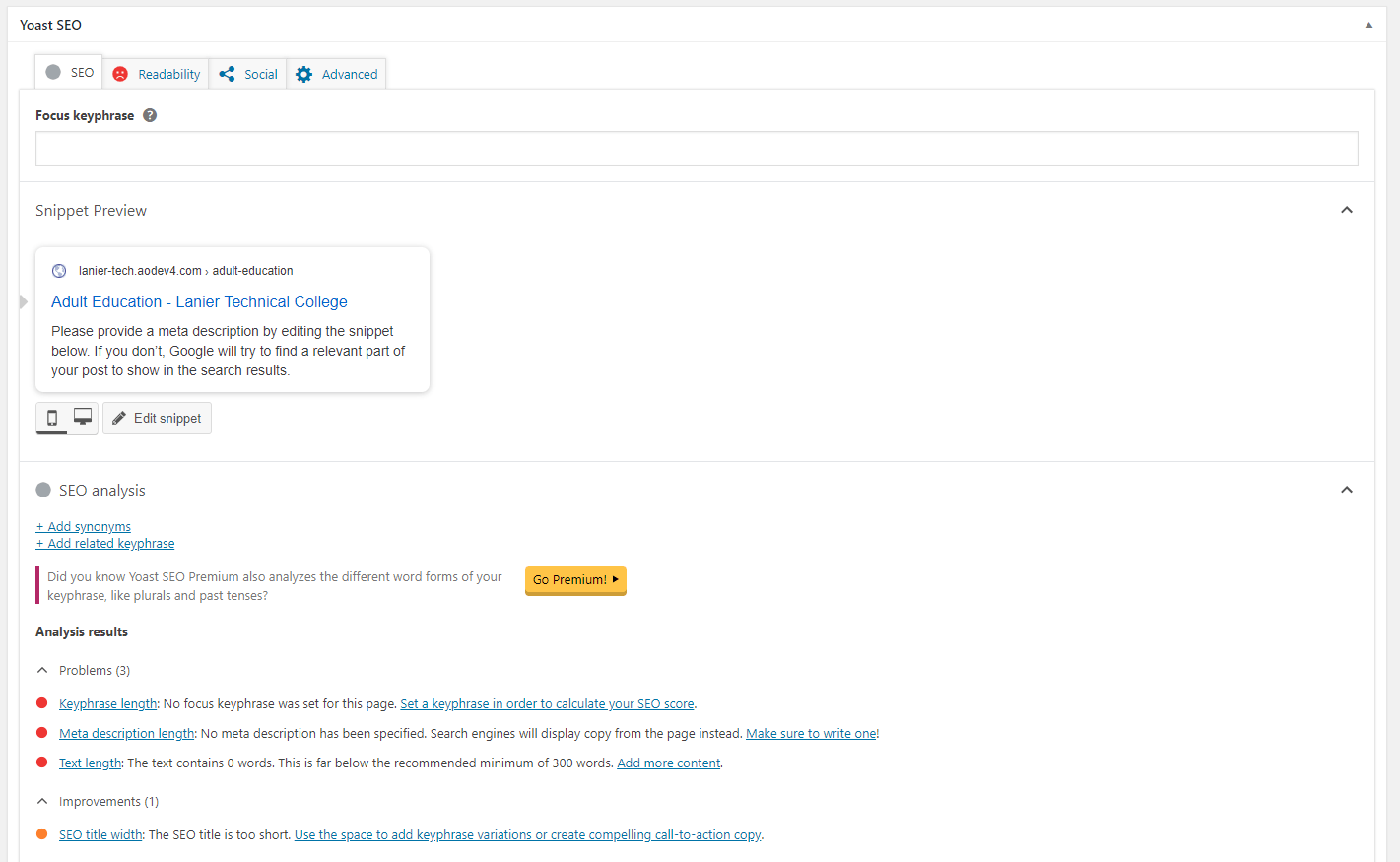Click the orange bullet beside SEO title width

coord(42,834)
